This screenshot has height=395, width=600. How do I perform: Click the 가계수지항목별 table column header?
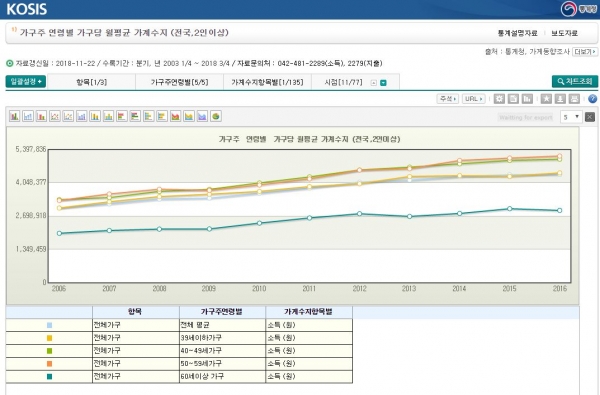tap(308, 312)
